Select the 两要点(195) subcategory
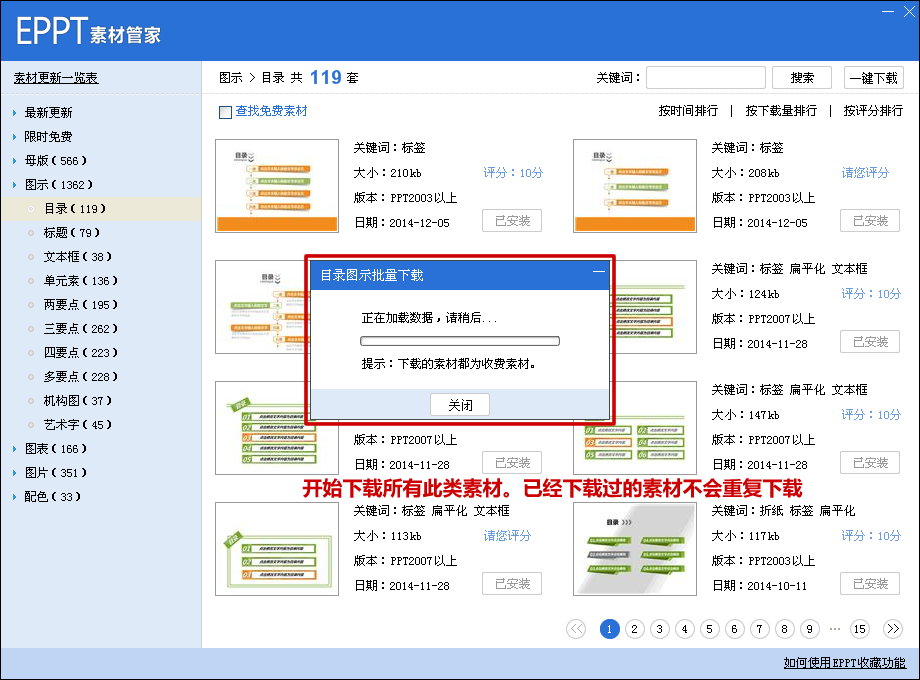 click(80, 305)
